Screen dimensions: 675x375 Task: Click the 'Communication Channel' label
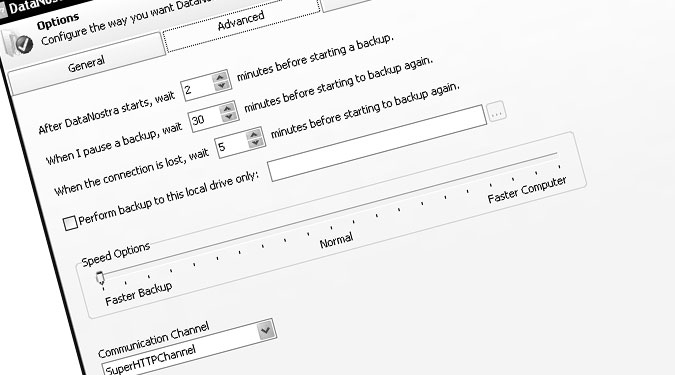coord(154,339)
